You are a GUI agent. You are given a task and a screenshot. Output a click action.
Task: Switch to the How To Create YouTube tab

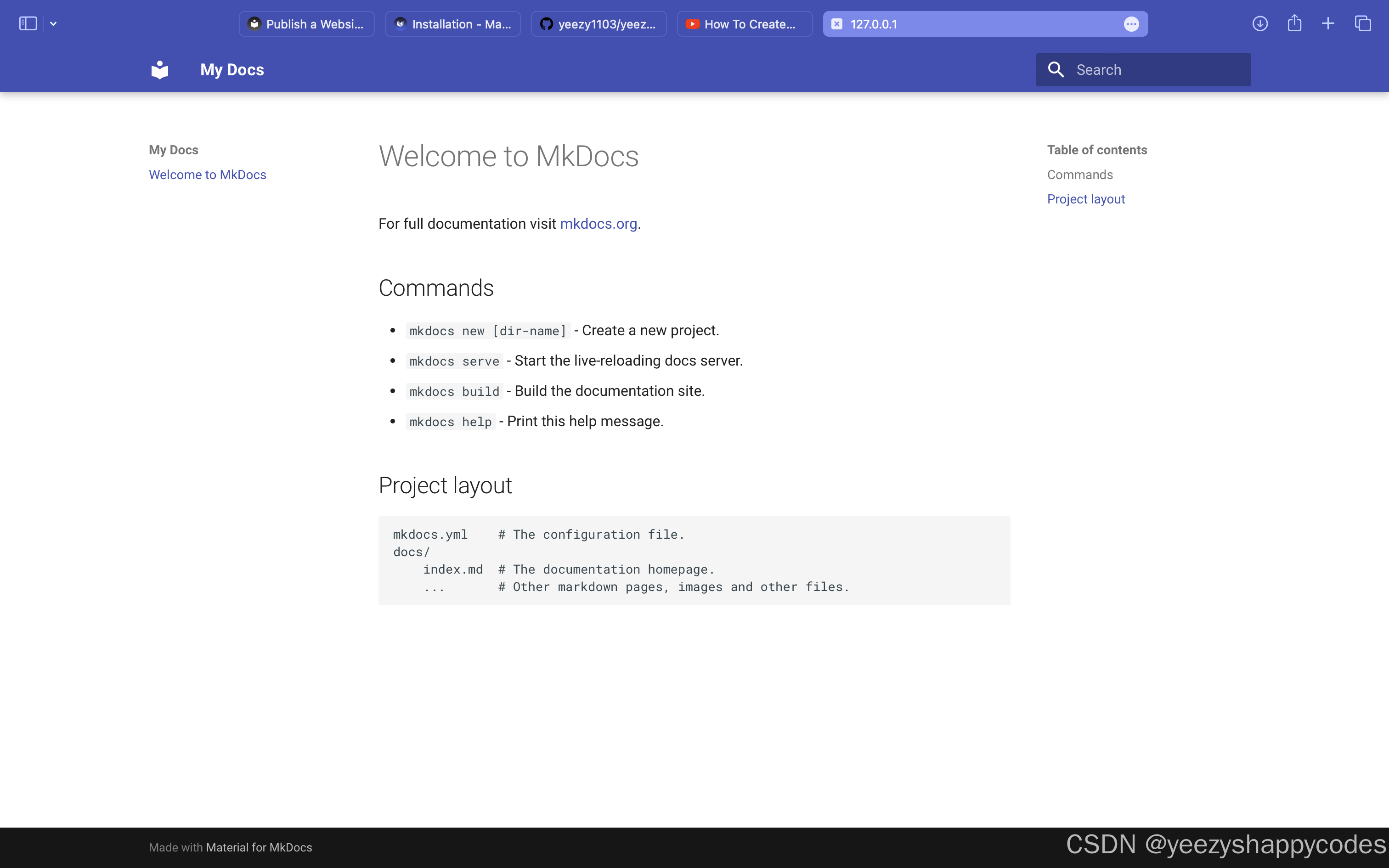(745, 24)
